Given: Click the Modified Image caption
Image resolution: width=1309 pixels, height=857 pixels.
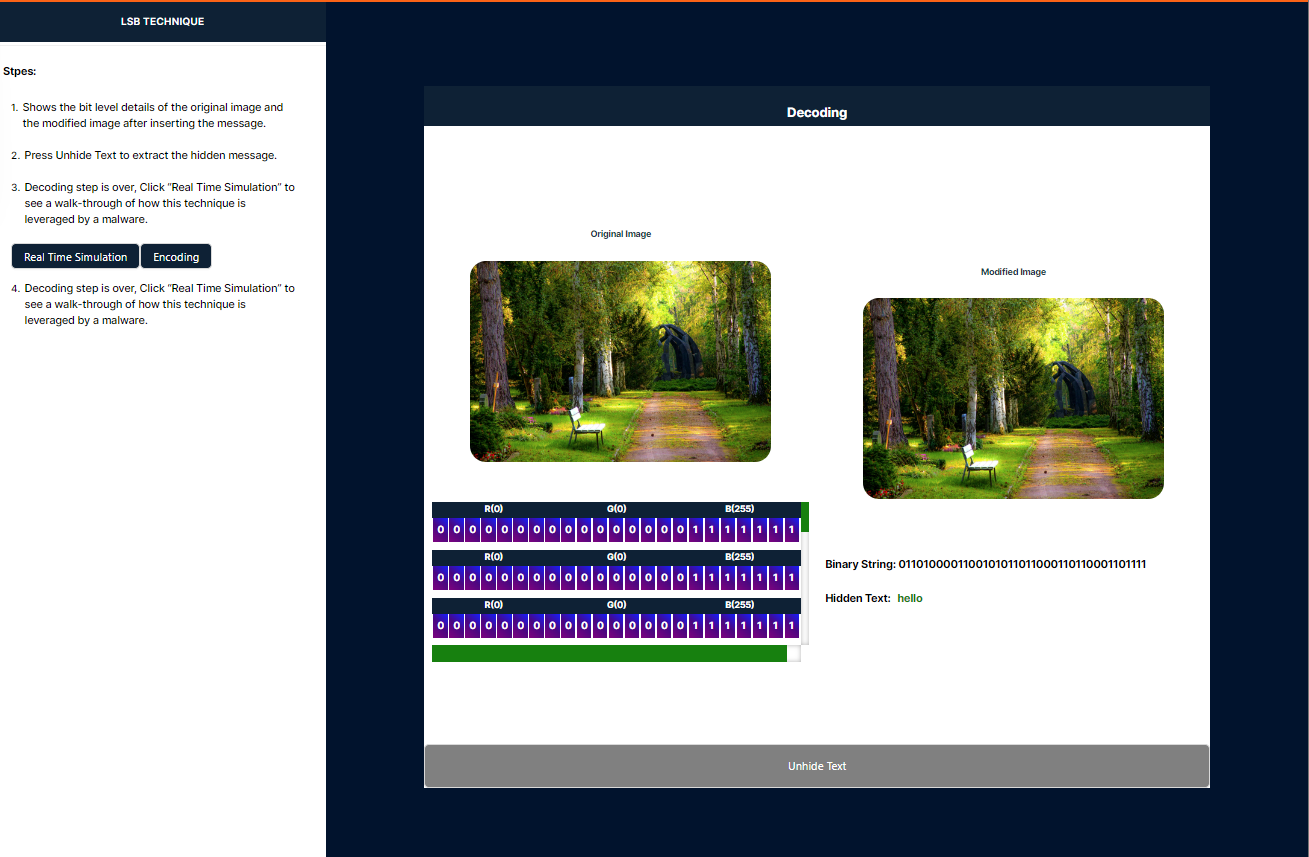Looking at the screenshot, I should pos(1013,272).
